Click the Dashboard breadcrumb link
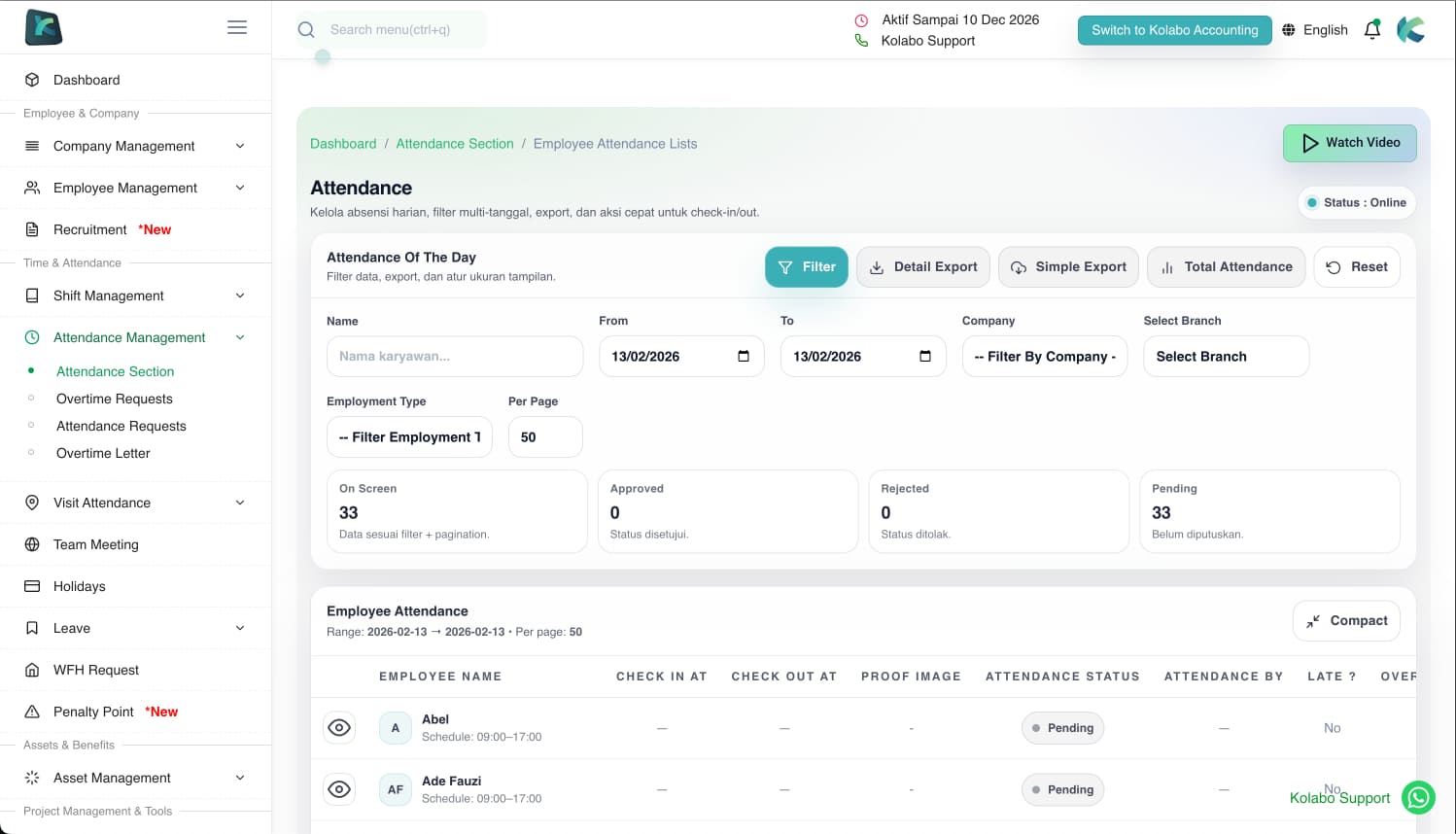The image size is (1456, 834). click(343, 144)
